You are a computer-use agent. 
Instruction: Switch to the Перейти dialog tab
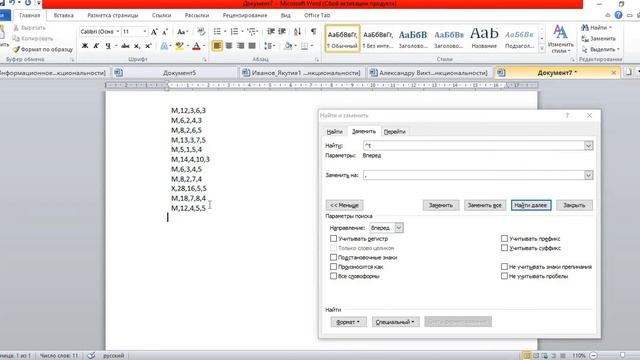click(x=395, y=131)
